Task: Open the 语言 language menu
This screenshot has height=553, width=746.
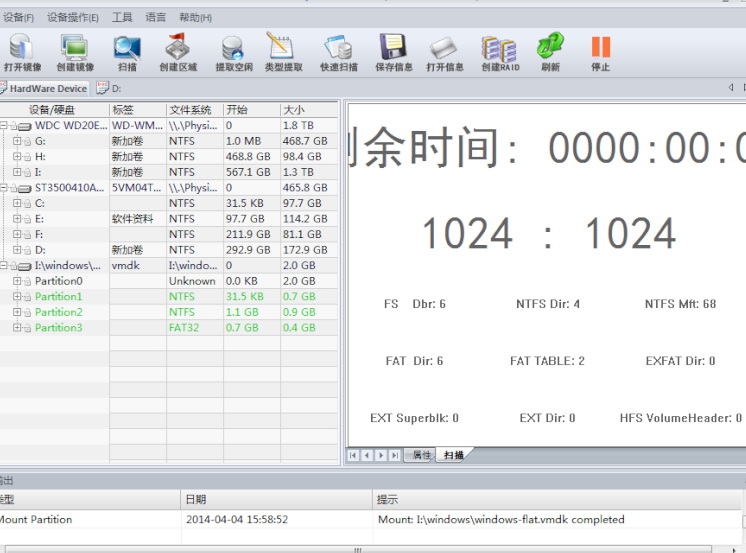Action: [156, 18]
